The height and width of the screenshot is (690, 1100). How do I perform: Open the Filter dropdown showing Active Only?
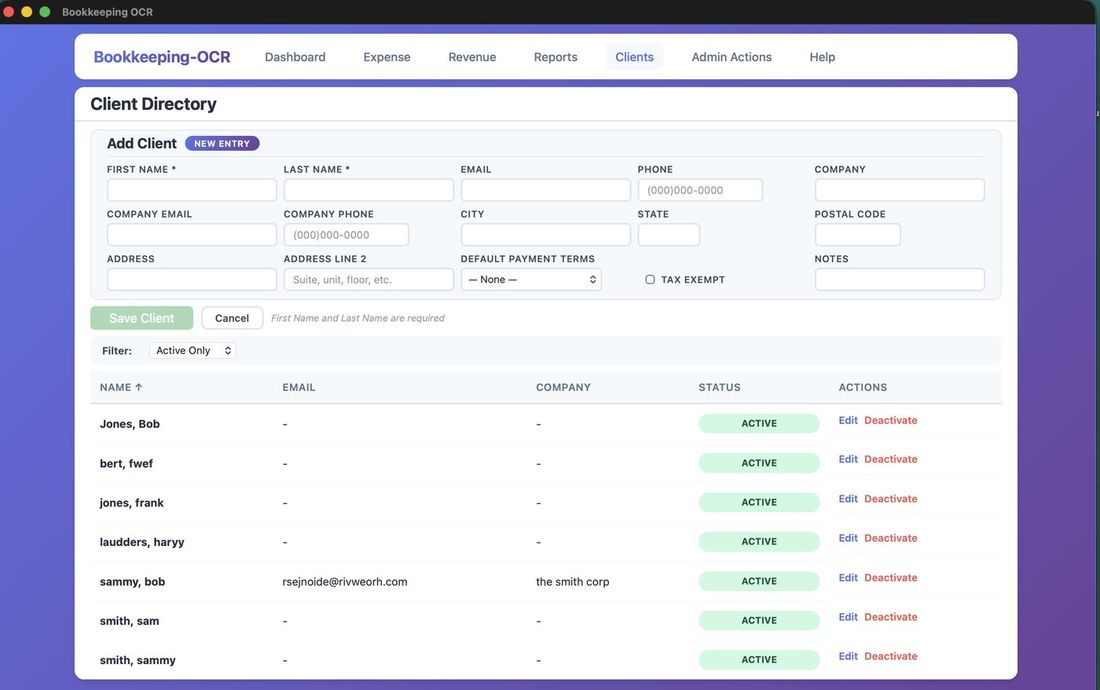tap(191, 350)
